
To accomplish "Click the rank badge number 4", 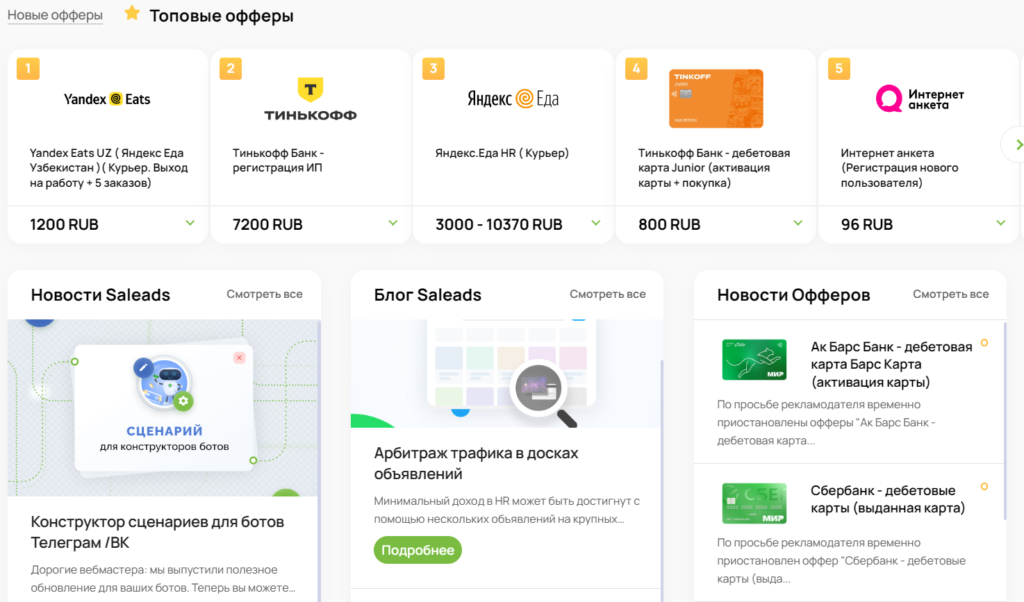I will (x=636, y=69).
